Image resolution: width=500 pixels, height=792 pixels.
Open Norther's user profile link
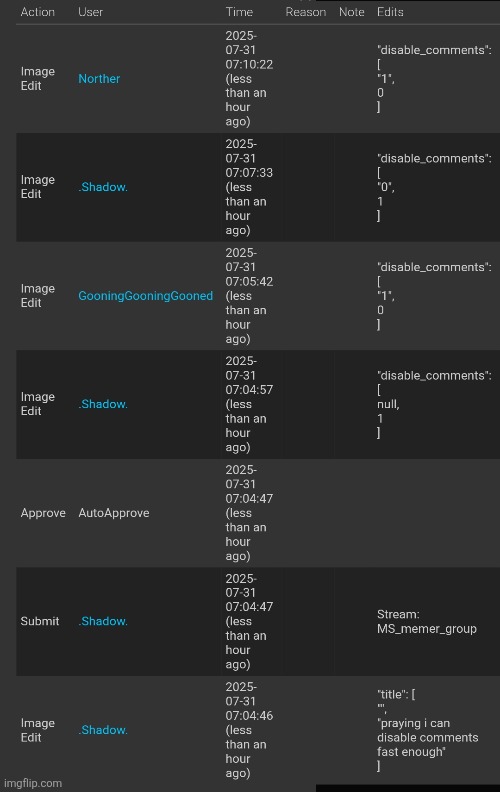[99, 79]
